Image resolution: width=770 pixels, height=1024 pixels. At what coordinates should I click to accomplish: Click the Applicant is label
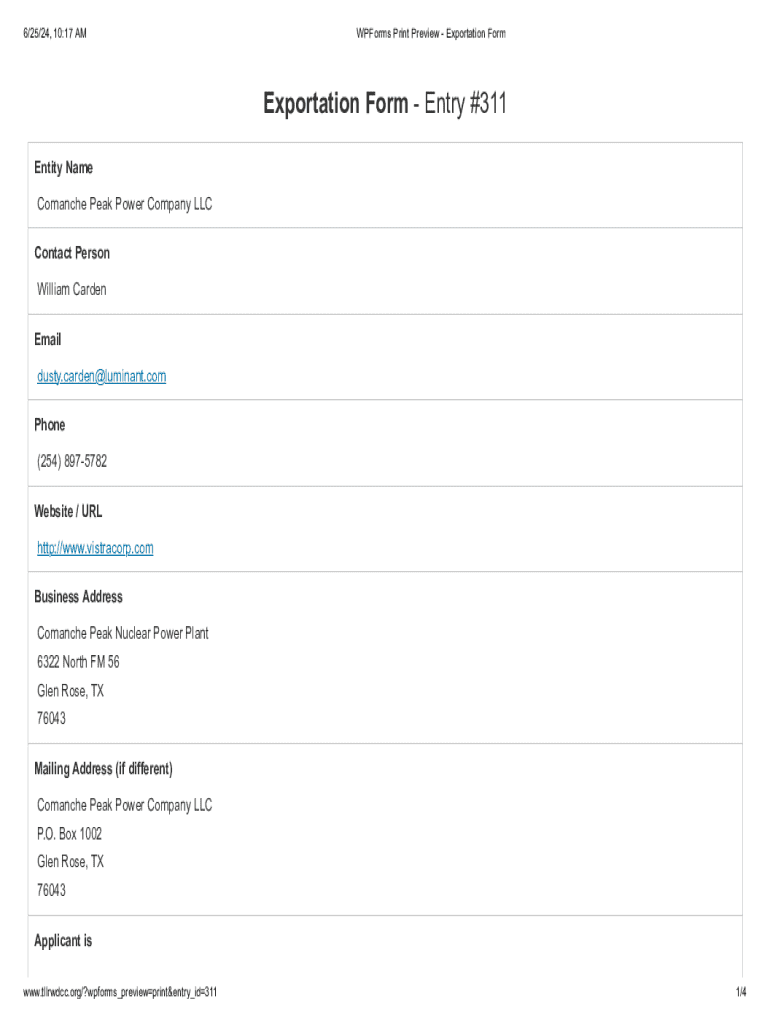63,941
